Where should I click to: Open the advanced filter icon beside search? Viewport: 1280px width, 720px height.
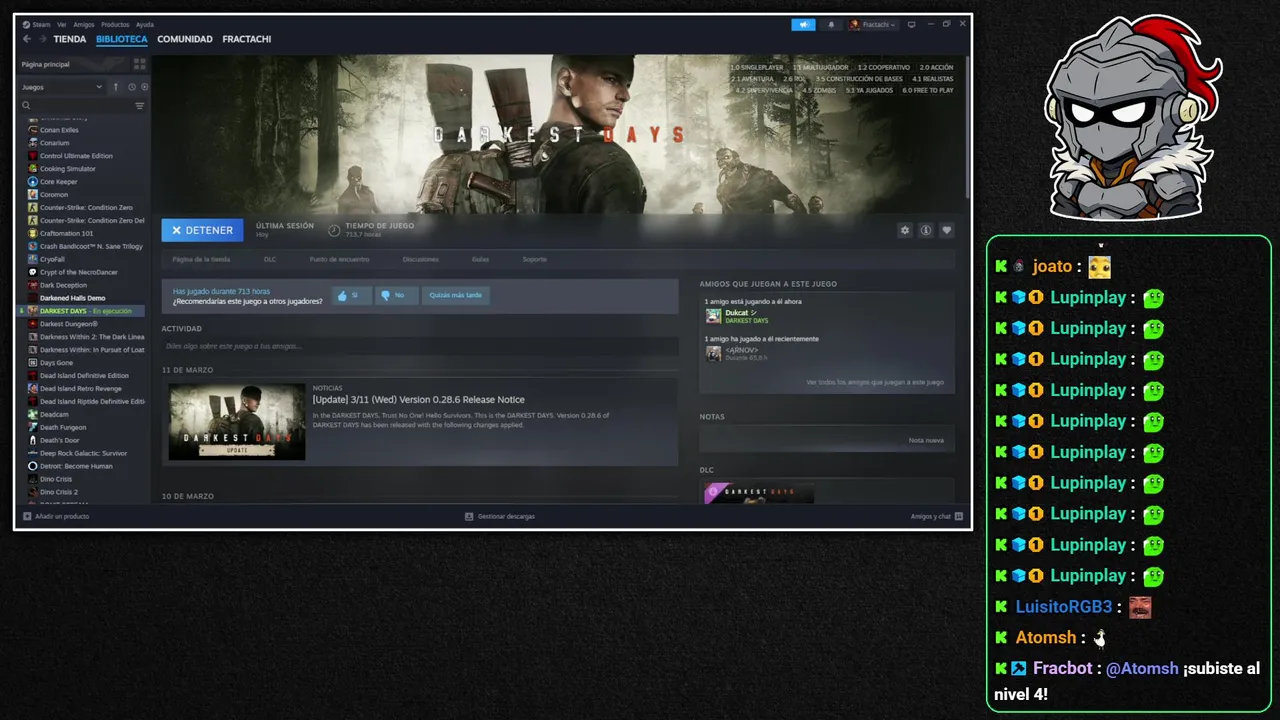coord(140,105)
